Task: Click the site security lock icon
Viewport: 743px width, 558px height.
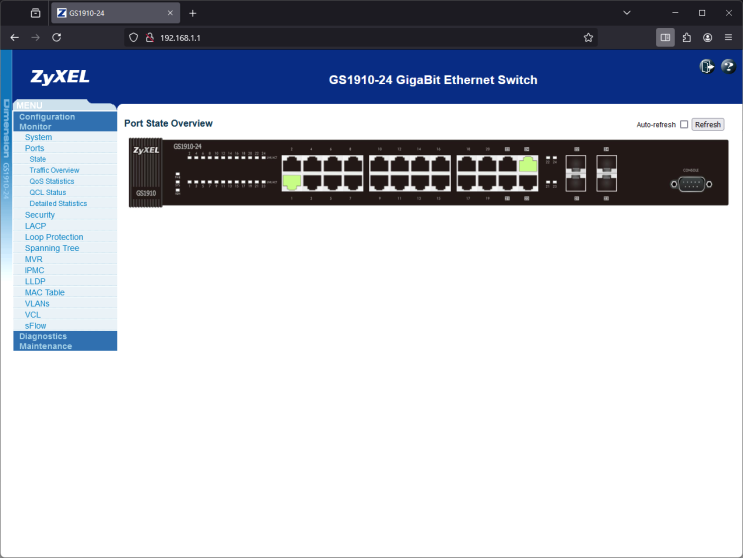Action: pos(150,38)
